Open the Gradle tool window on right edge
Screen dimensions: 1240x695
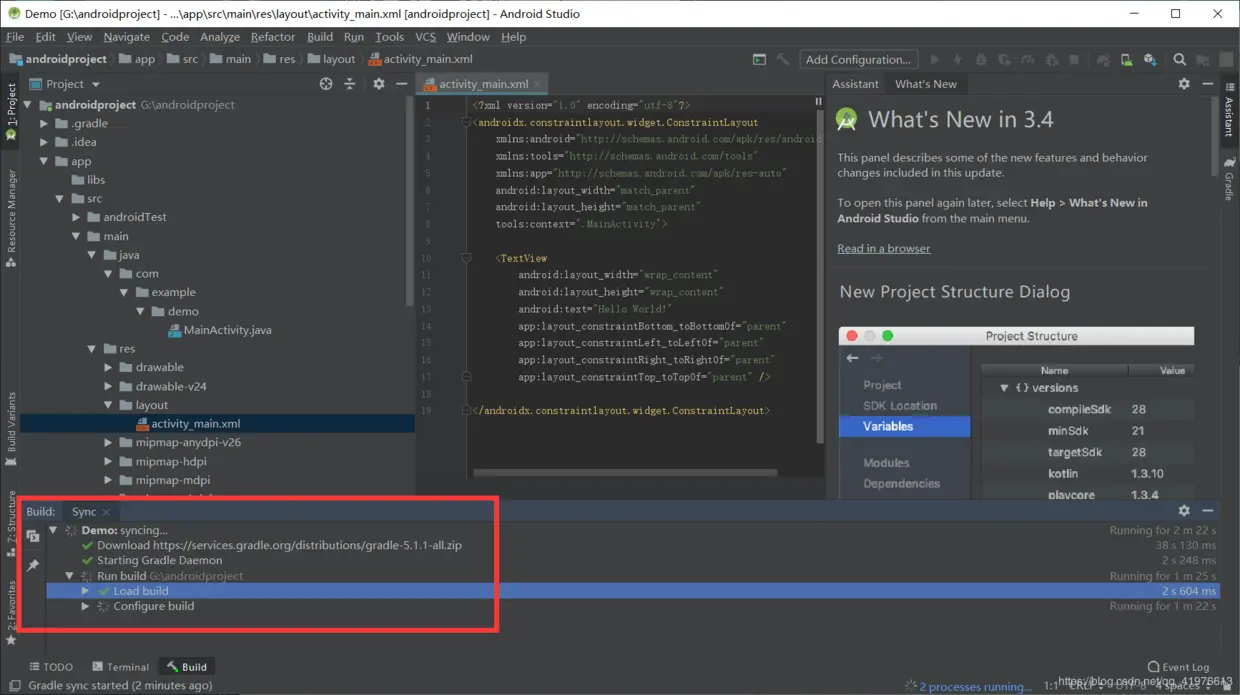(1229, 177)
